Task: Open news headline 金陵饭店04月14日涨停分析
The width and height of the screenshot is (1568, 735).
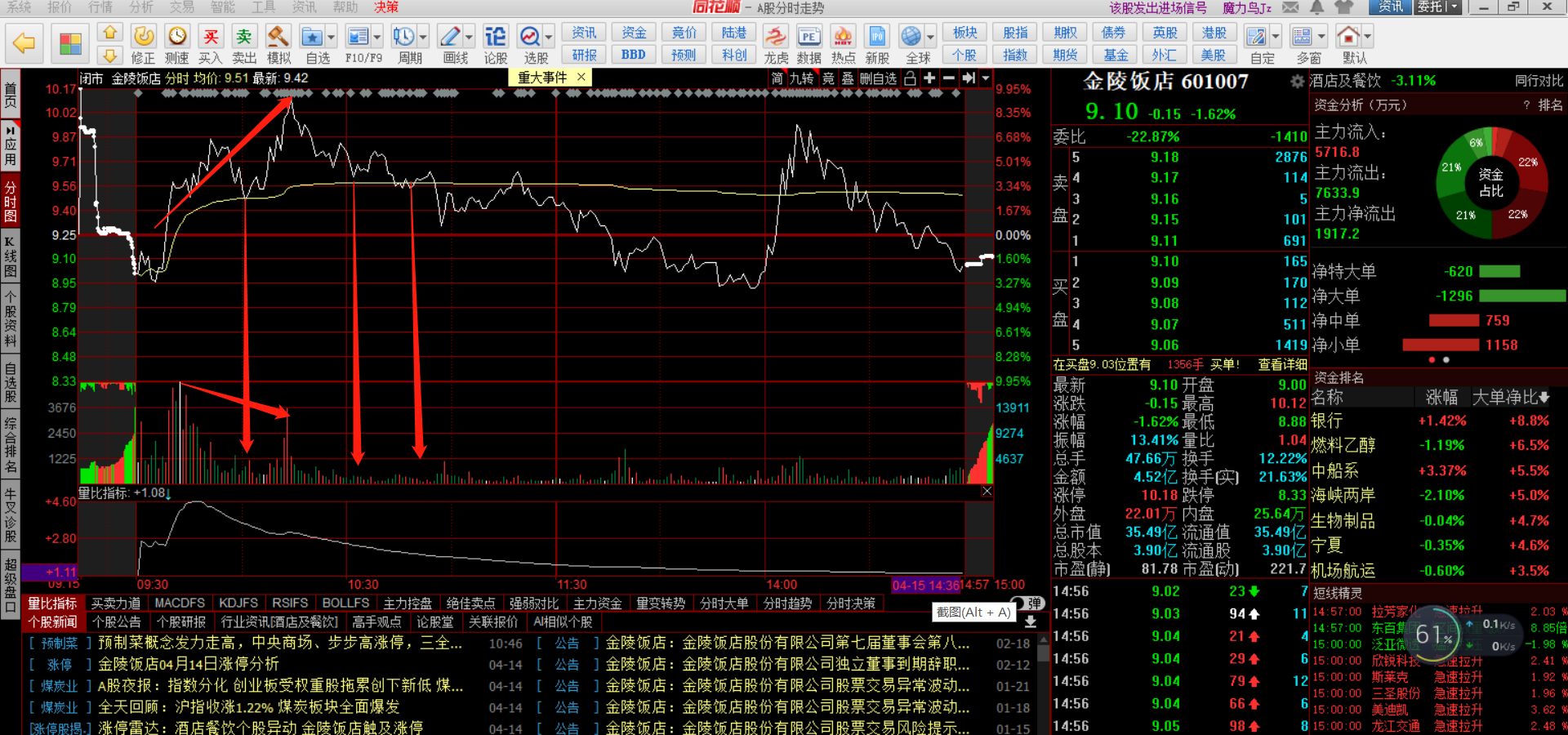Action: point(189,665)
